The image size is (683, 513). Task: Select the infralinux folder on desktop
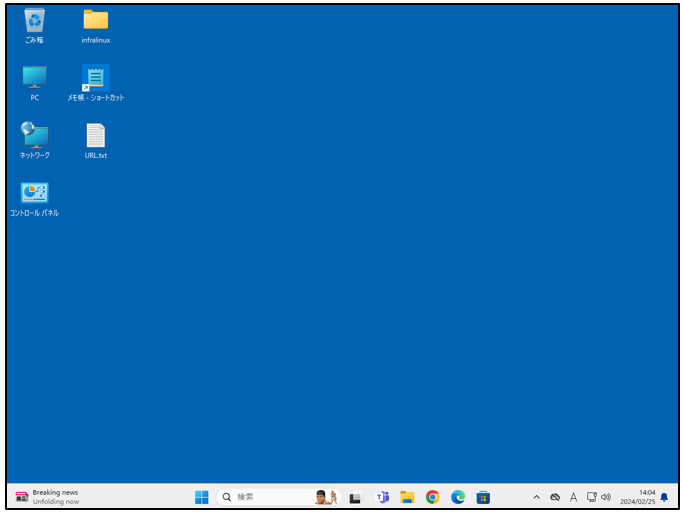click(96, 21)
